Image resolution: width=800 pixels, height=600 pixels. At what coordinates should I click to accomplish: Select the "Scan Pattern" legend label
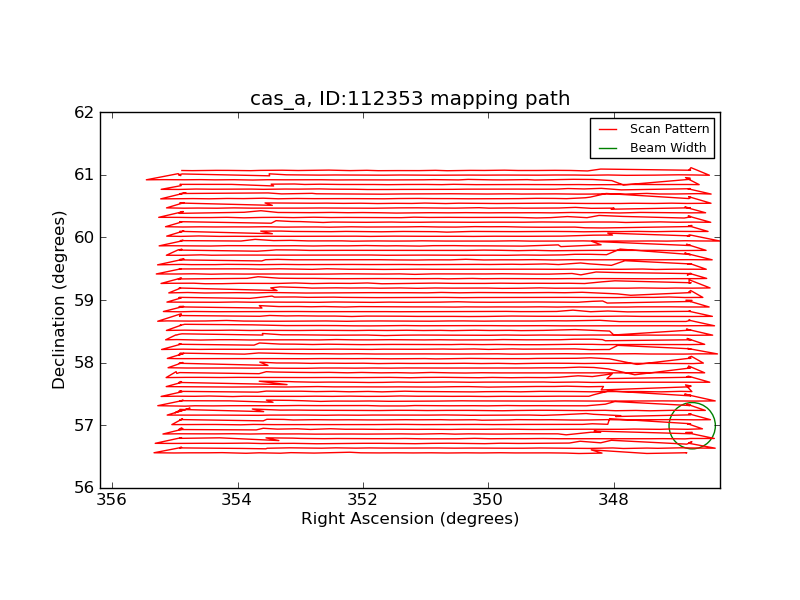tap(669, 129)
